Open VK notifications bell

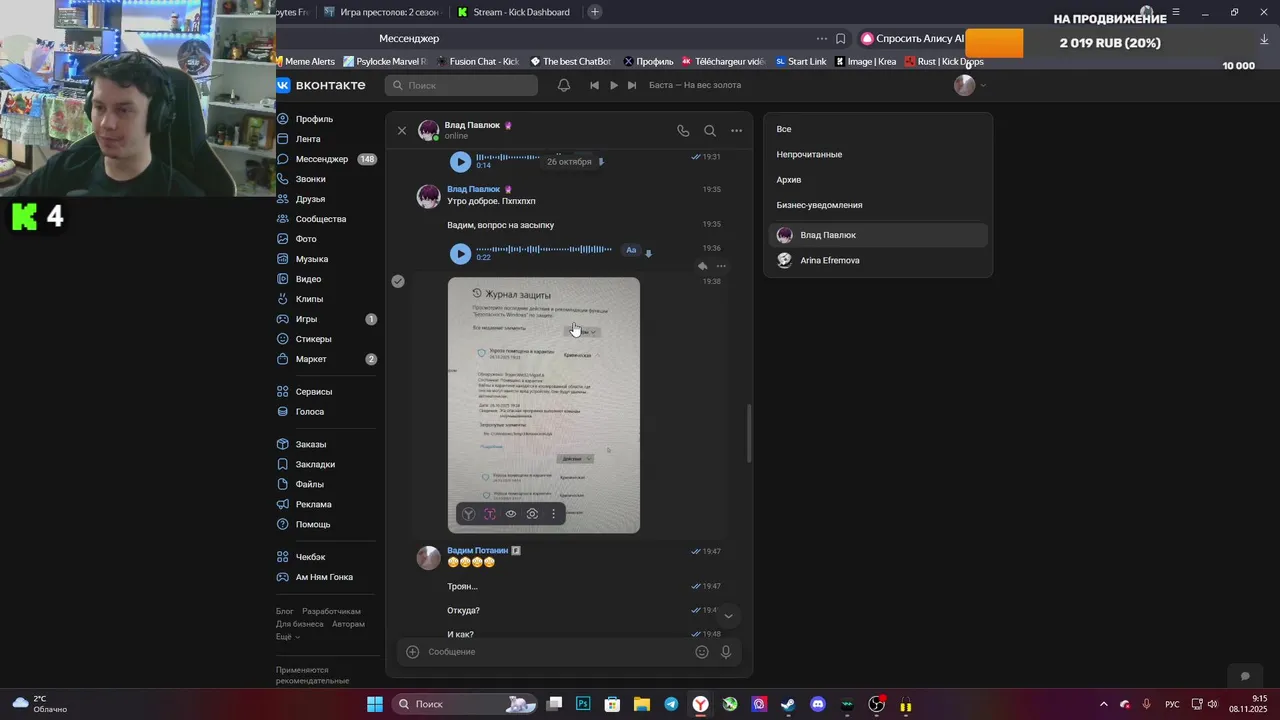click(x=564, y=85)
